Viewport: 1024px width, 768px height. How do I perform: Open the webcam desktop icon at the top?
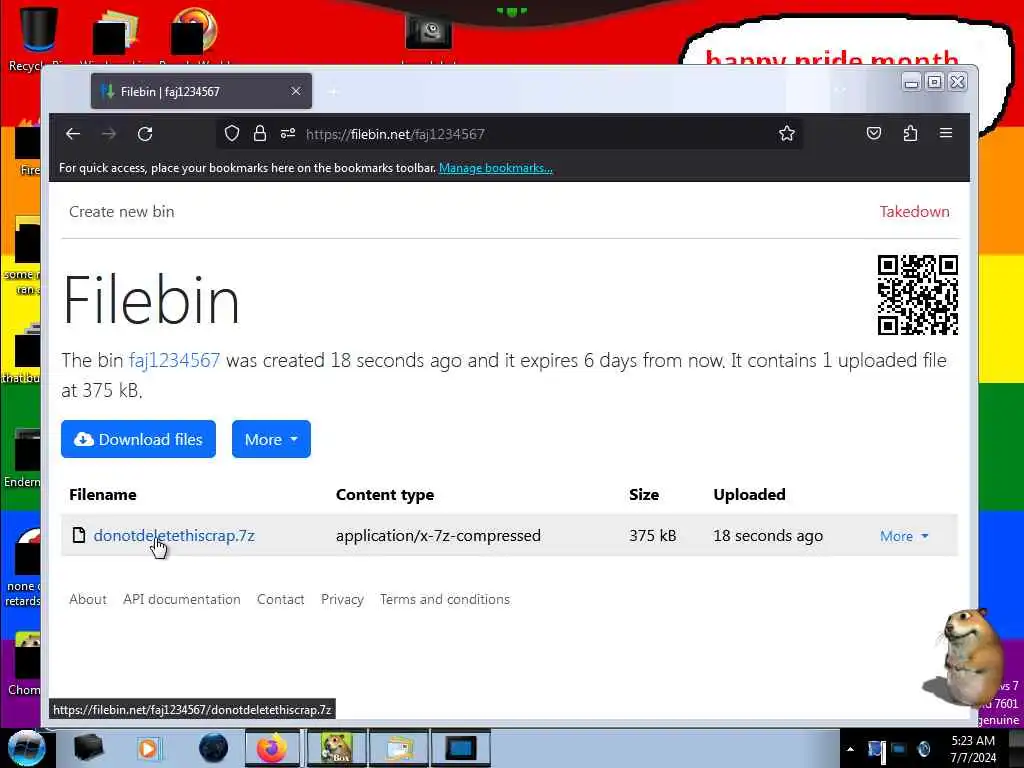(x=428, y=33)
